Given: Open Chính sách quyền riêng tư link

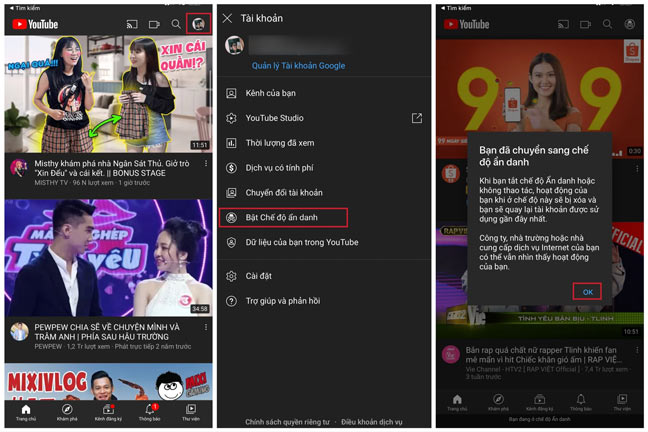Looking at the screenshot, I should [287, 423].
